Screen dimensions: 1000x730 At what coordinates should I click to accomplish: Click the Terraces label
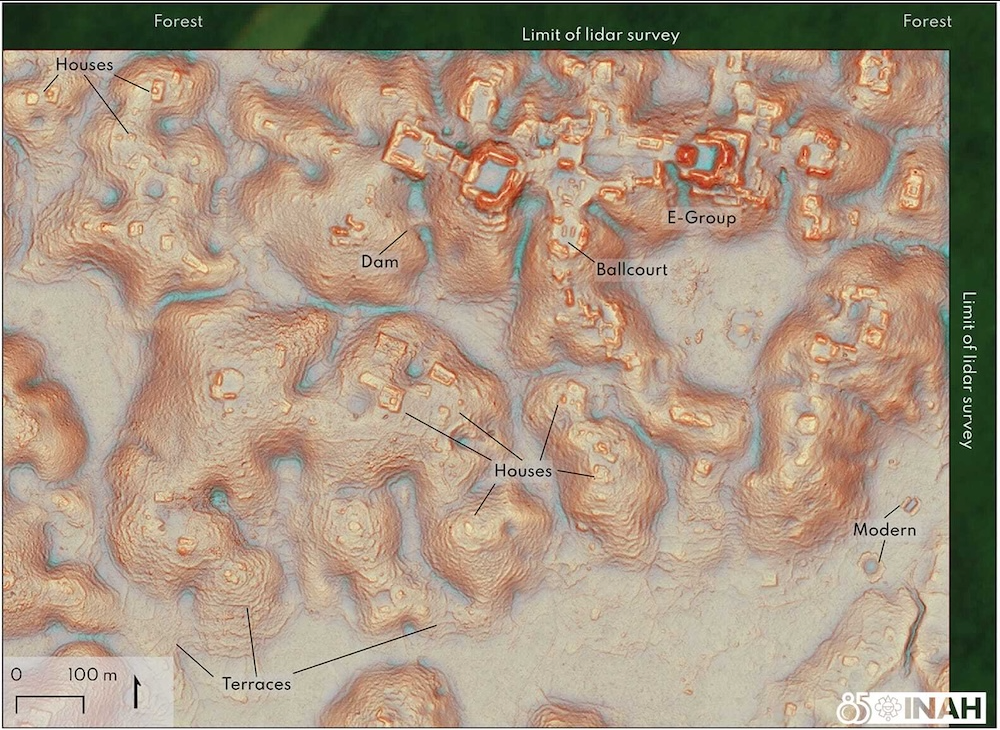(256, 684)
